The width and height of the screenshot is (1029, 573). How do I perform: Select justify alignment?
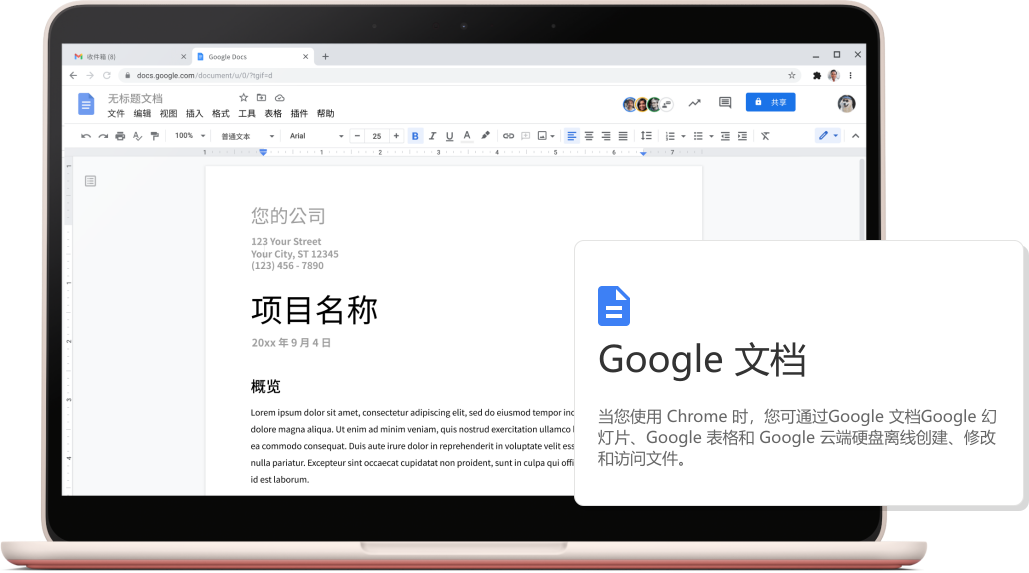pyautogui.click(x=623, y=136)
